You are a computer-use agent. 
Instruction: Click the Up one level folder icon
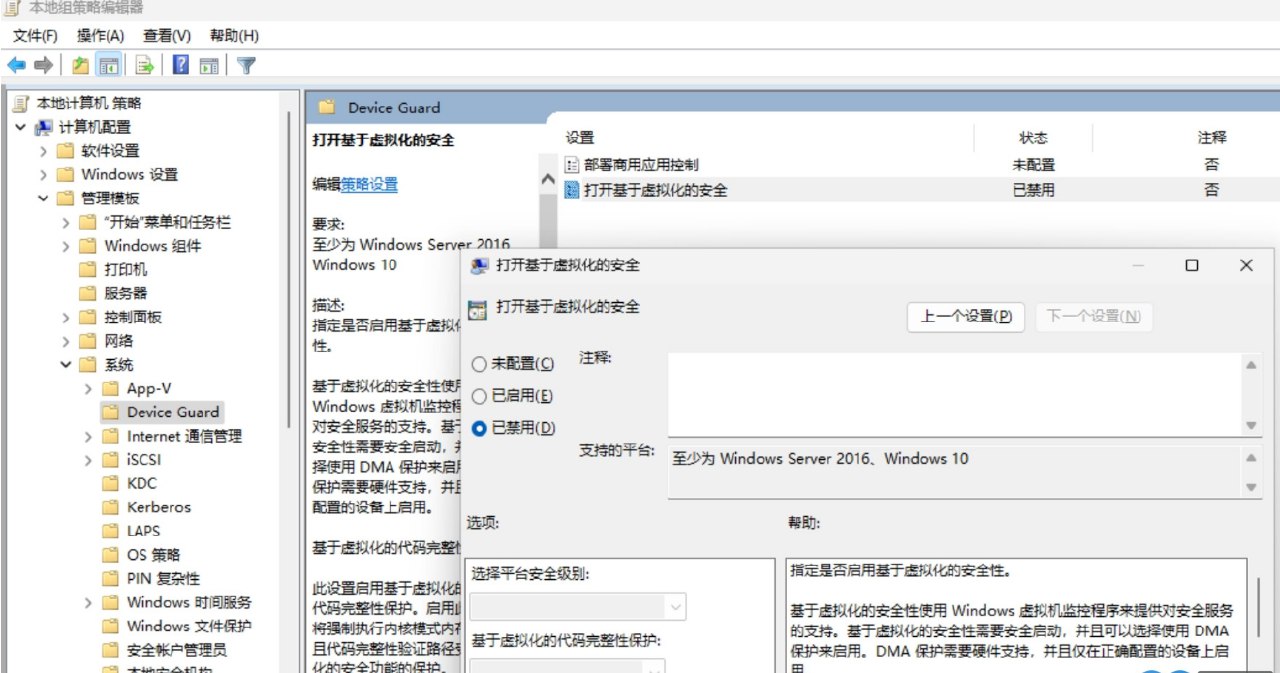[80, 66]
